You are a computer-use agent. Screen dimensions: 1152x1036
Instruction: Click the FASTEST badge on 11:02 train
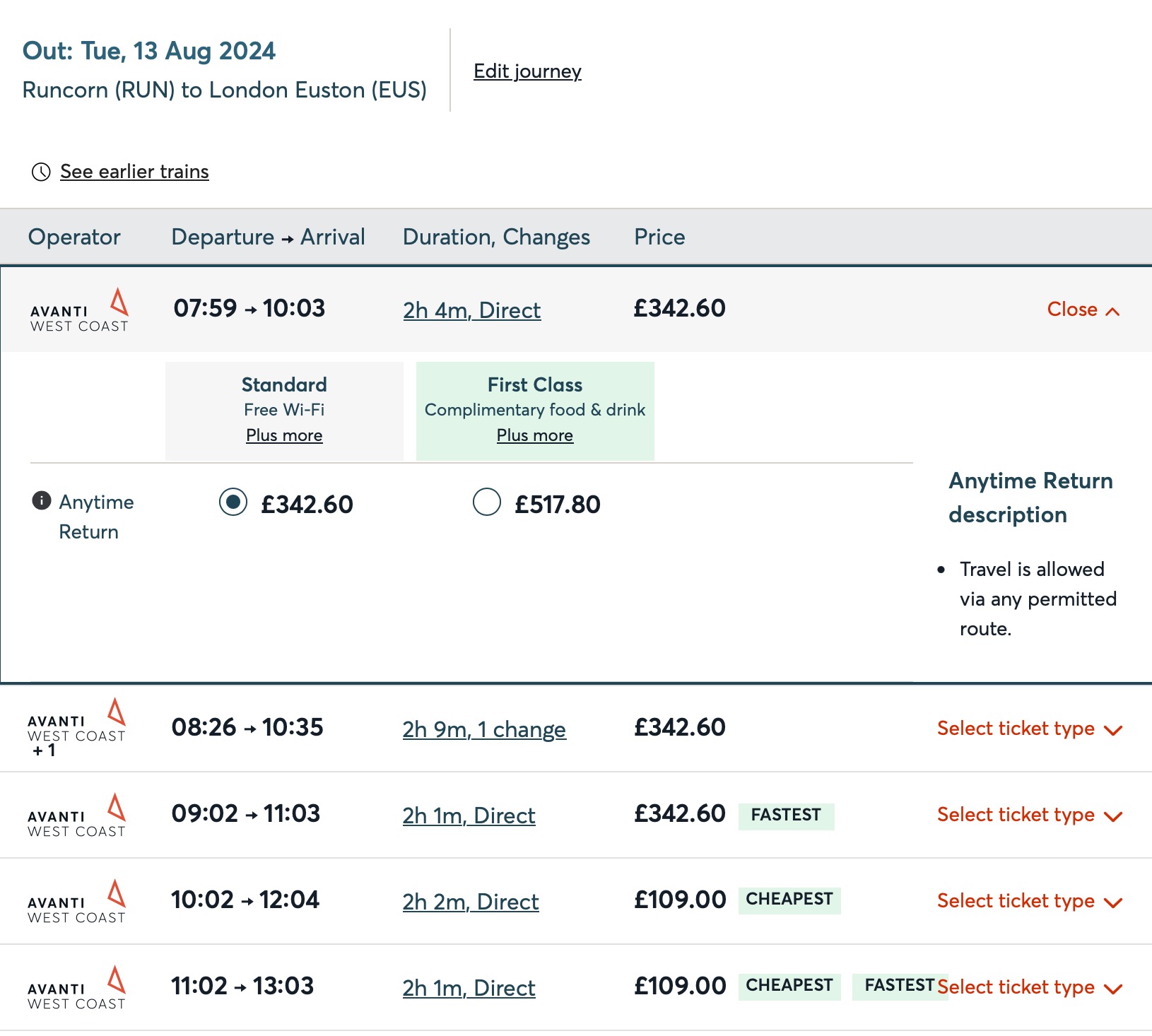point(899,986)
